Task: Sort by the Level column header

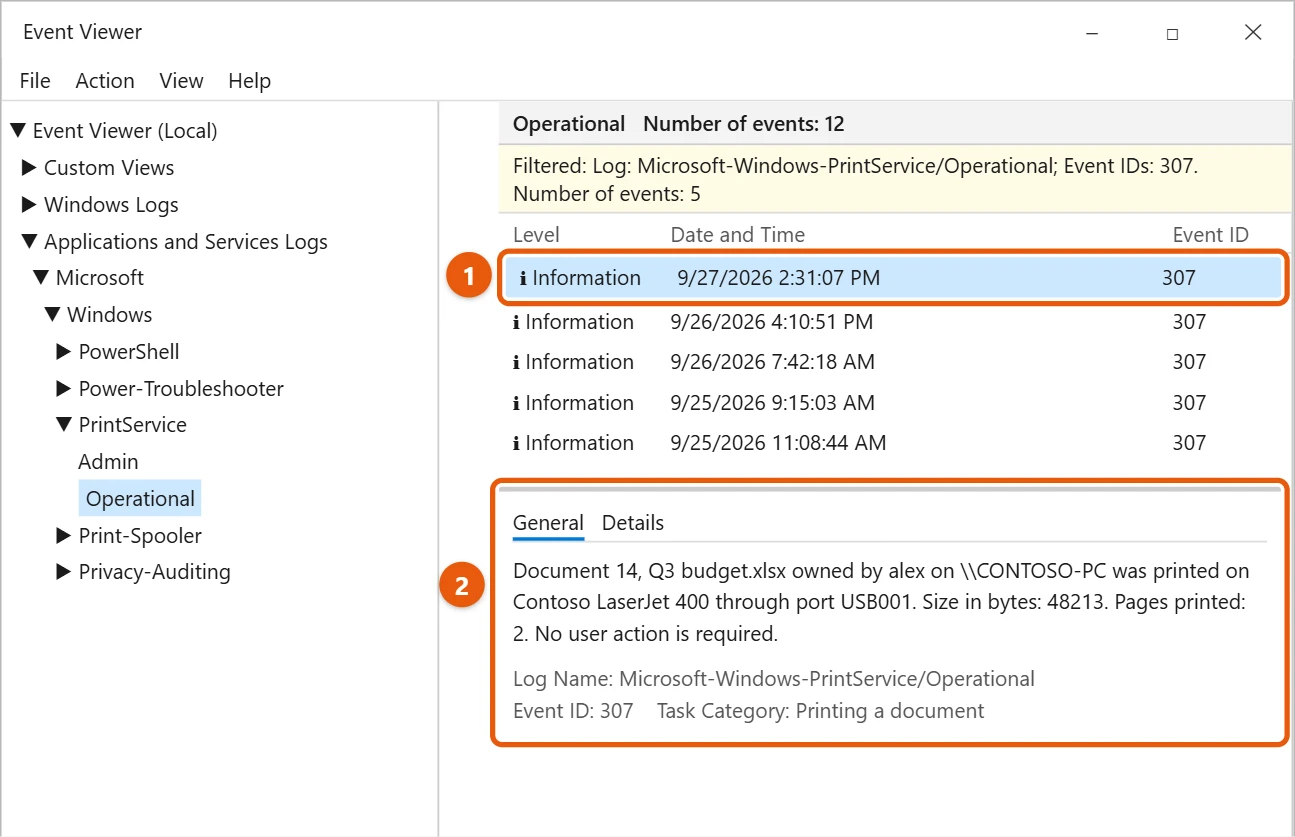Action: (536, 235)
